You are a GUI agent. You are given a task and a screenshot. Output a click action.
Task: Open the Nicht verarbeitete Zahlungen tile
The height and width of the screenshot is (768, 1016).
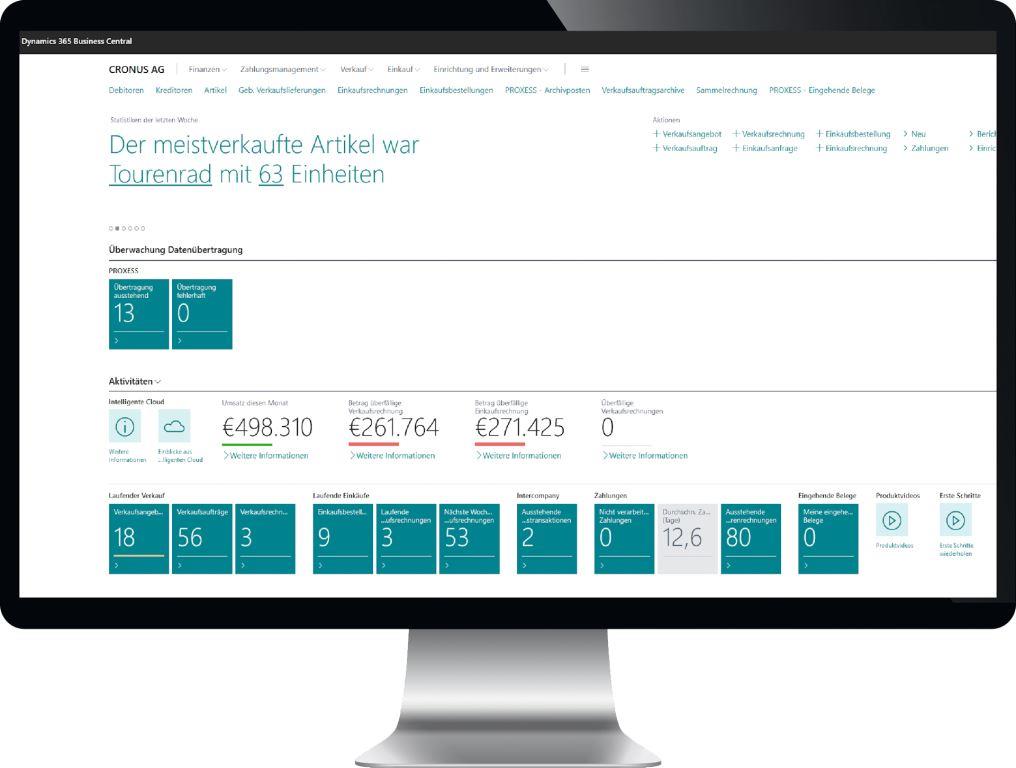(624, 539)
